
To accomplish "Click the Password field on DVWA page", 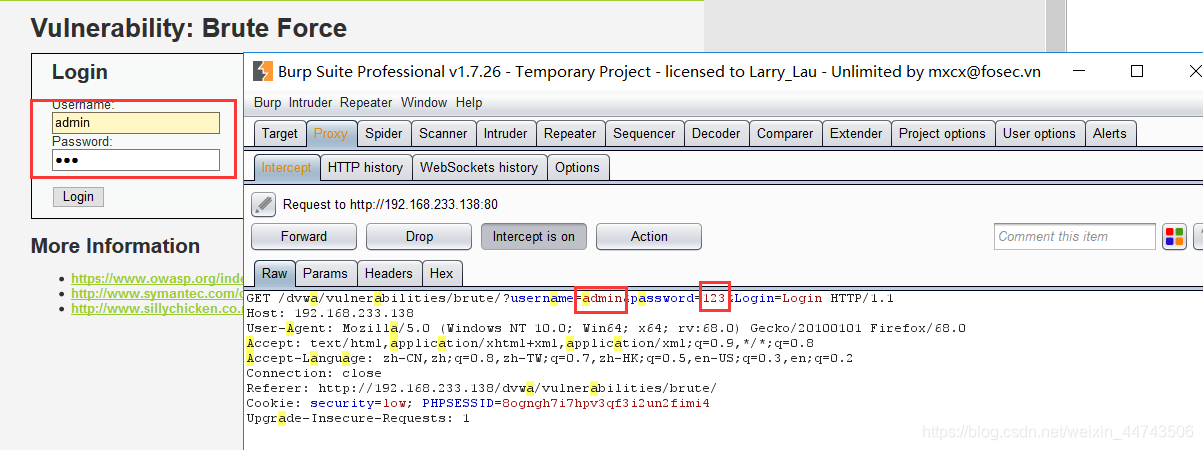I will [136, 160].
